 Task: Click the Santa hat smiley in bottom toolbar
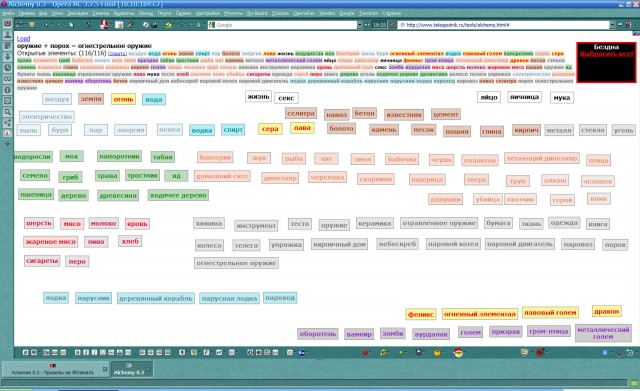458,353
